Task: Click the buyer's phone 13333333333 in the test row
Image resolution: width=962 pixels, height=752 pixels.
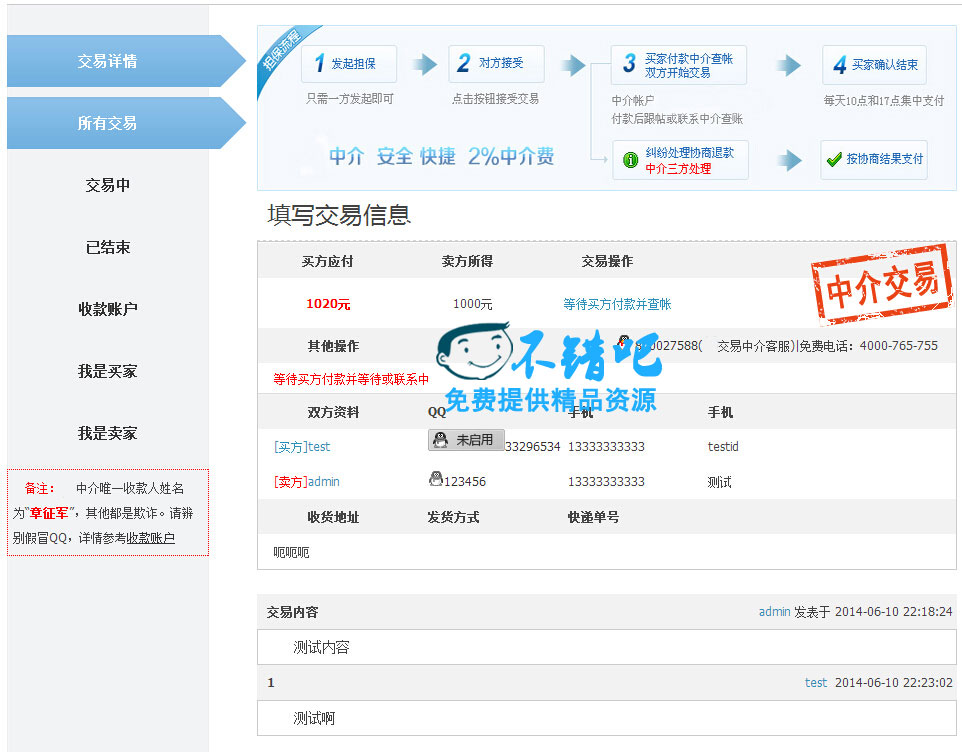Action: tap(606, 447)
